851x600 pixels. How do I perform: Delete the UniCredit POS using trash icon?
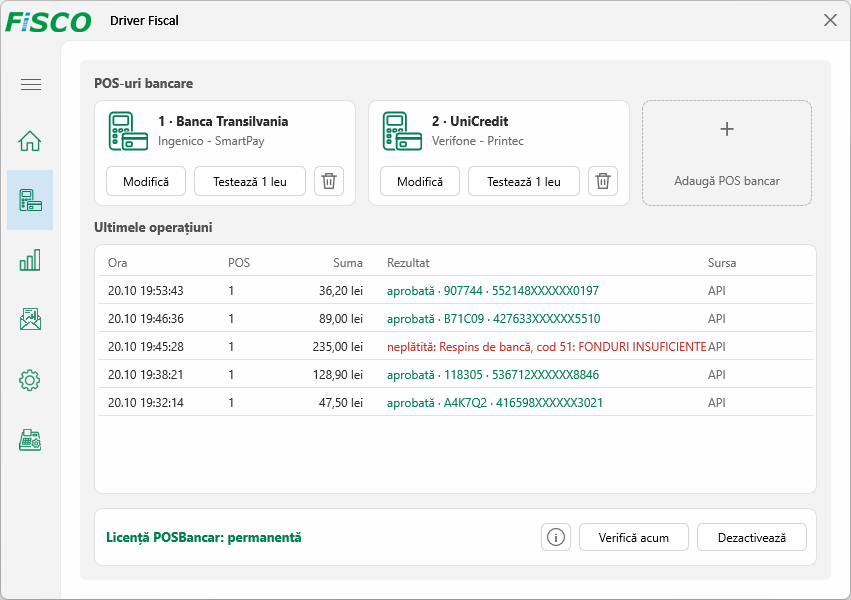coord(603,181)
